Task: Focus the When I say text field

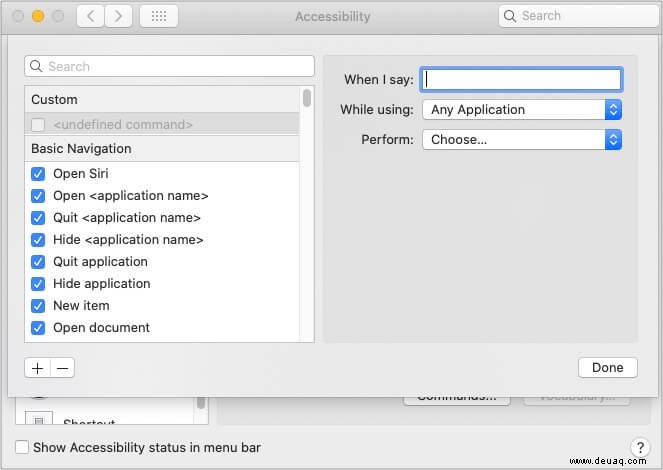Action: (x=521, y=79)
